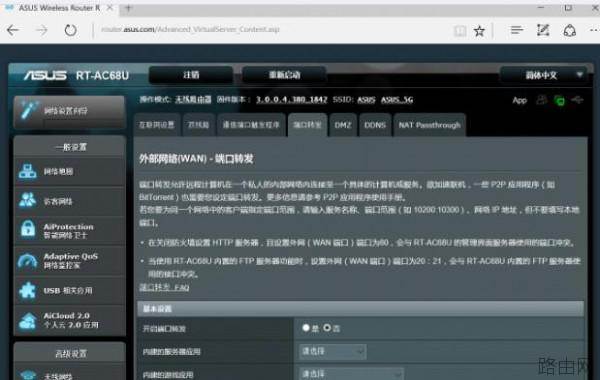
Task: Select the 否 radio button for port forwarding
Action: coord(327,328)
